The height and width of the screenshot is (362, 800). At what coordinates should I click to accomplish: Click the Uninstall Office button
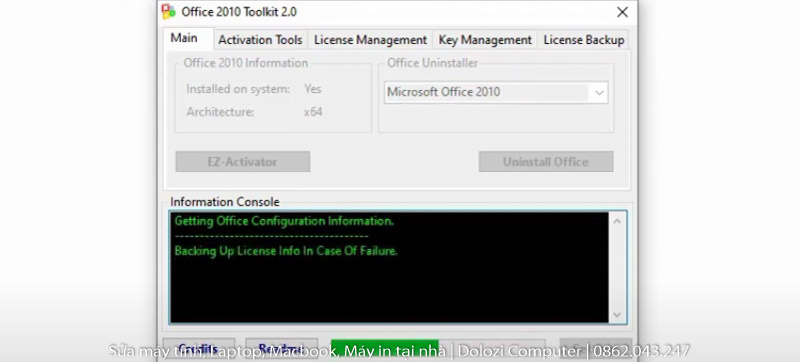(x=546, y=162)
